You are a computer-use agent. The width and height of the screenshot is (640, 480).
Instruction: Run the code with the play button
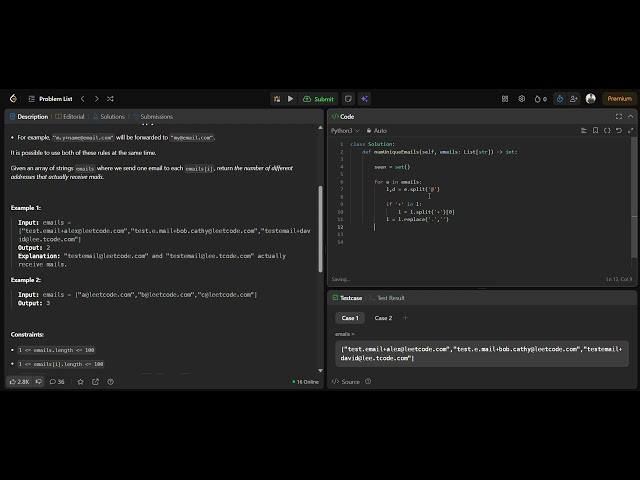pos(291,99)
